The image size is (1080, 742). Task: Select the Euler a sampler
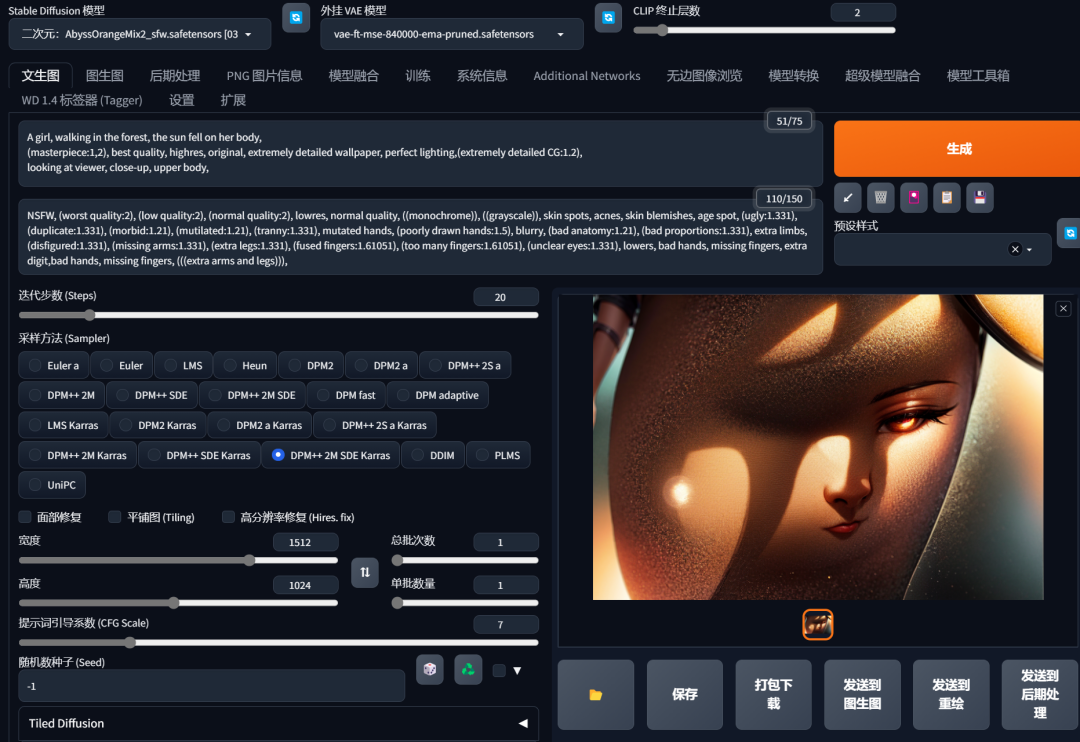[x=54, y=366]
